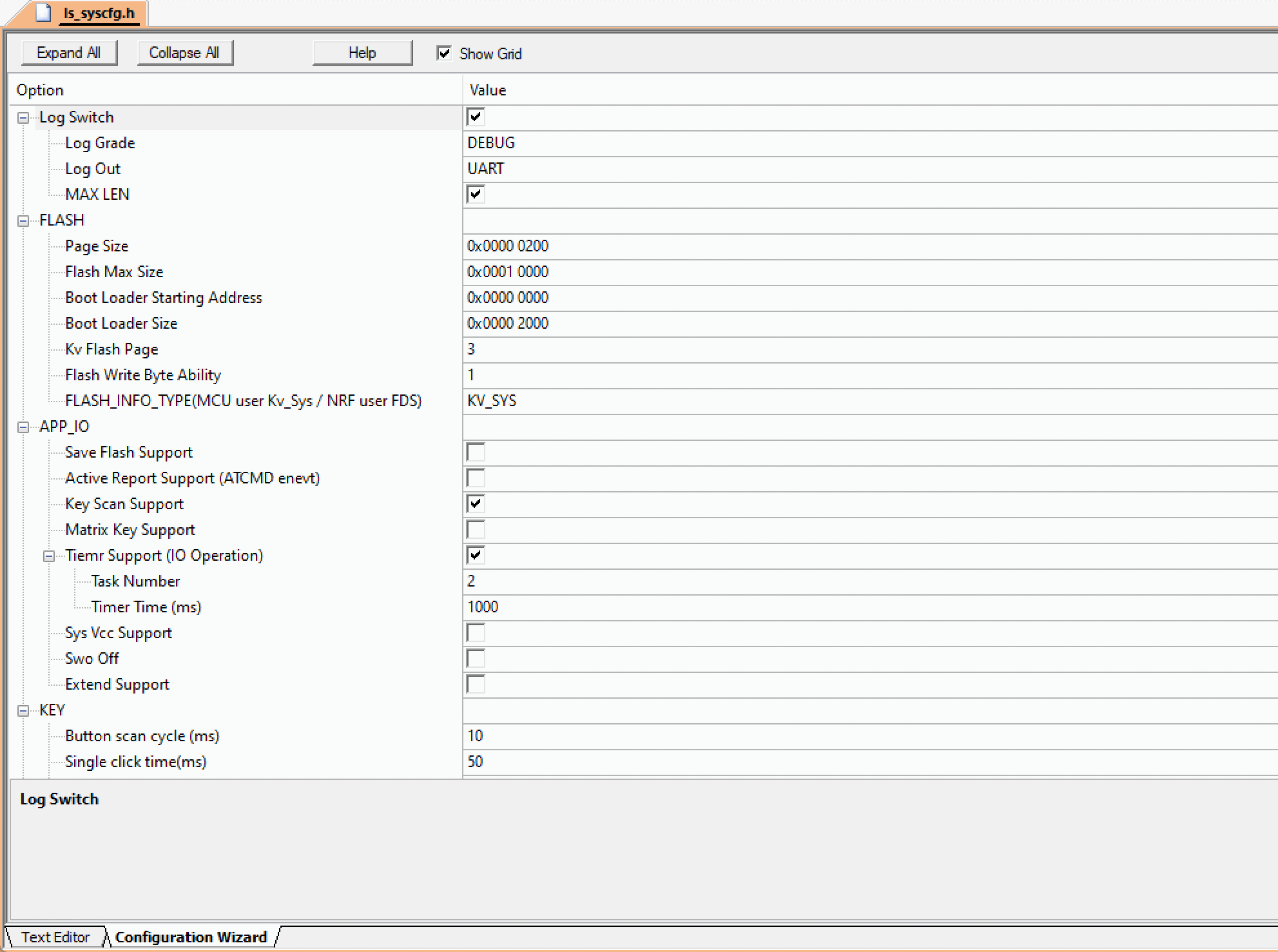This screenshot has width=1278, height=952.
Task: Toggle the Show Grid checkbox
Action: [x=443, y=52]
